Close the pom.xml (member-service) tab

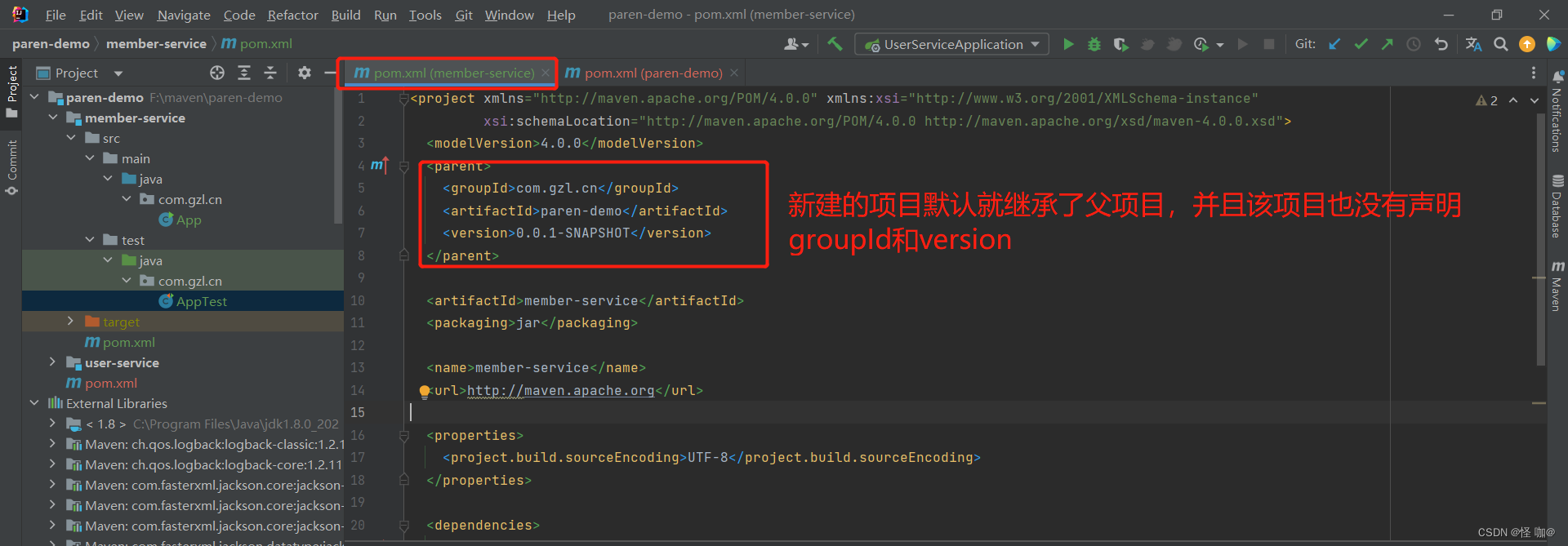coord(546,73)
